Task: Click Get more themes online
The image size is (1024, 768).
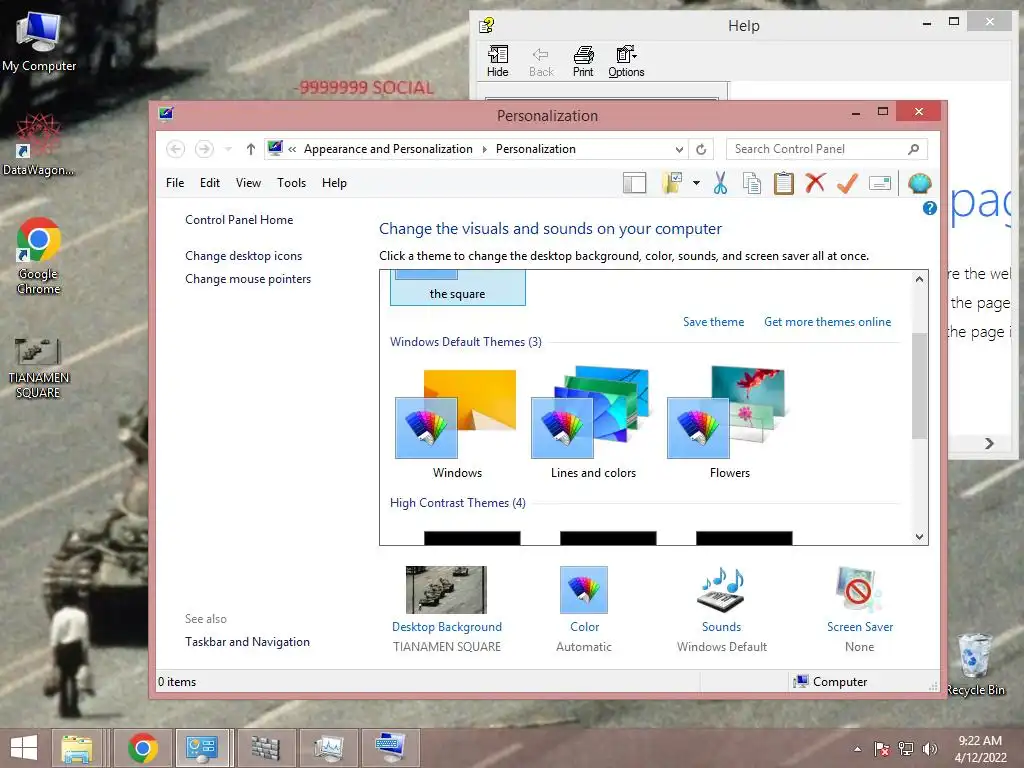Action: pos(827,322)
